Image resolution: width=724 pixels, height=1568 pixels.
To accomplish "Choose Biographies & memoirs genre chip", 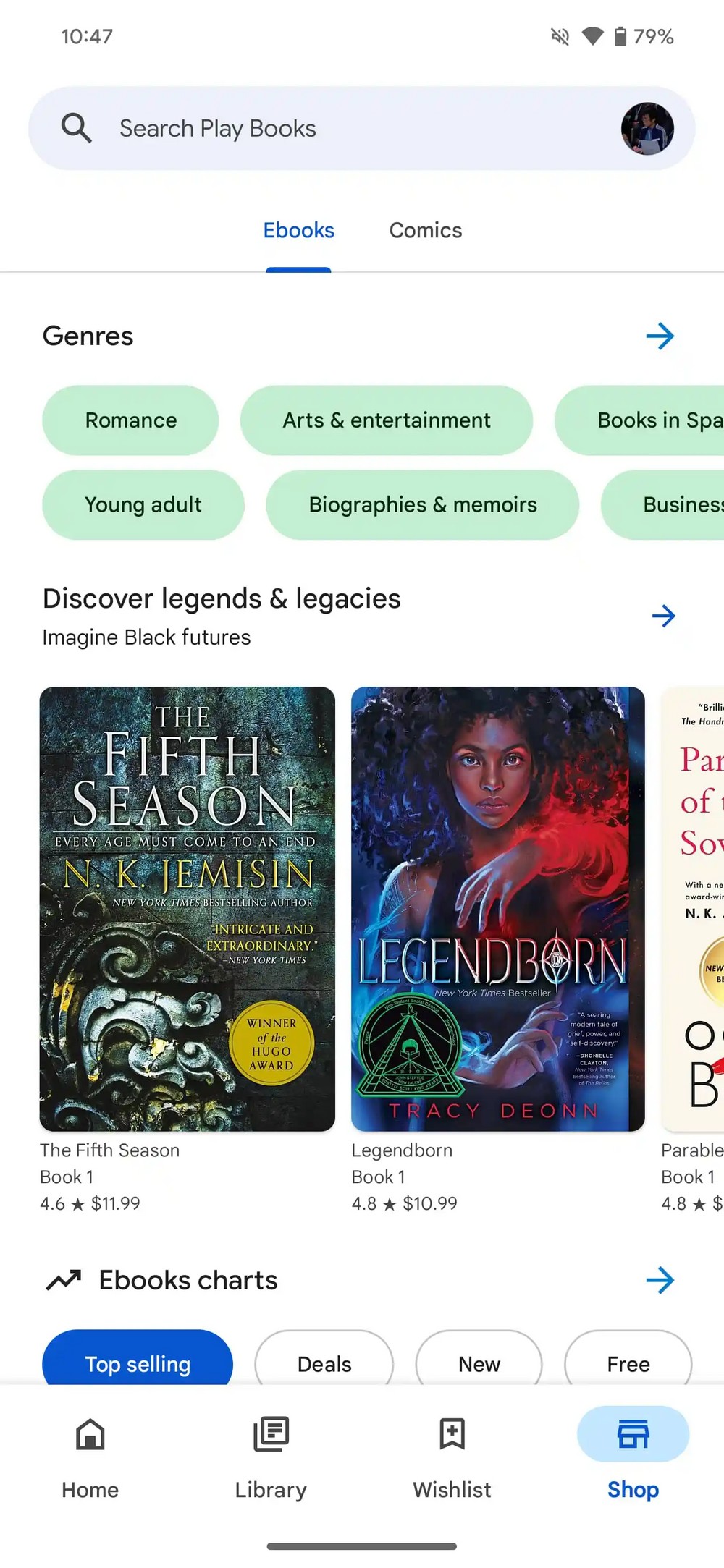I will pyautogui.click(x=423, y=504).
